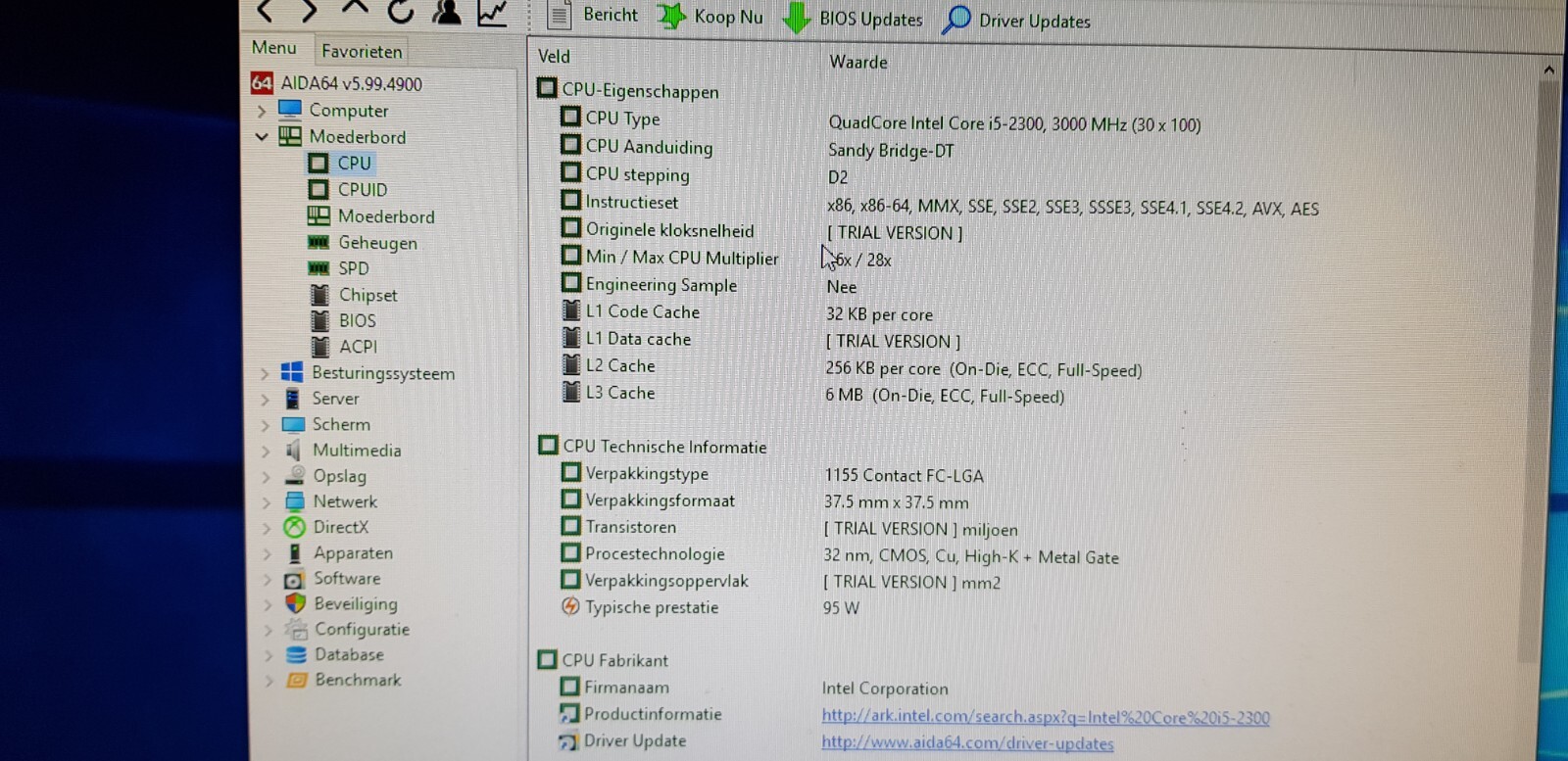Refresh the current page
This screenshot has width=1568, height=761.
(x=400, y=11)
